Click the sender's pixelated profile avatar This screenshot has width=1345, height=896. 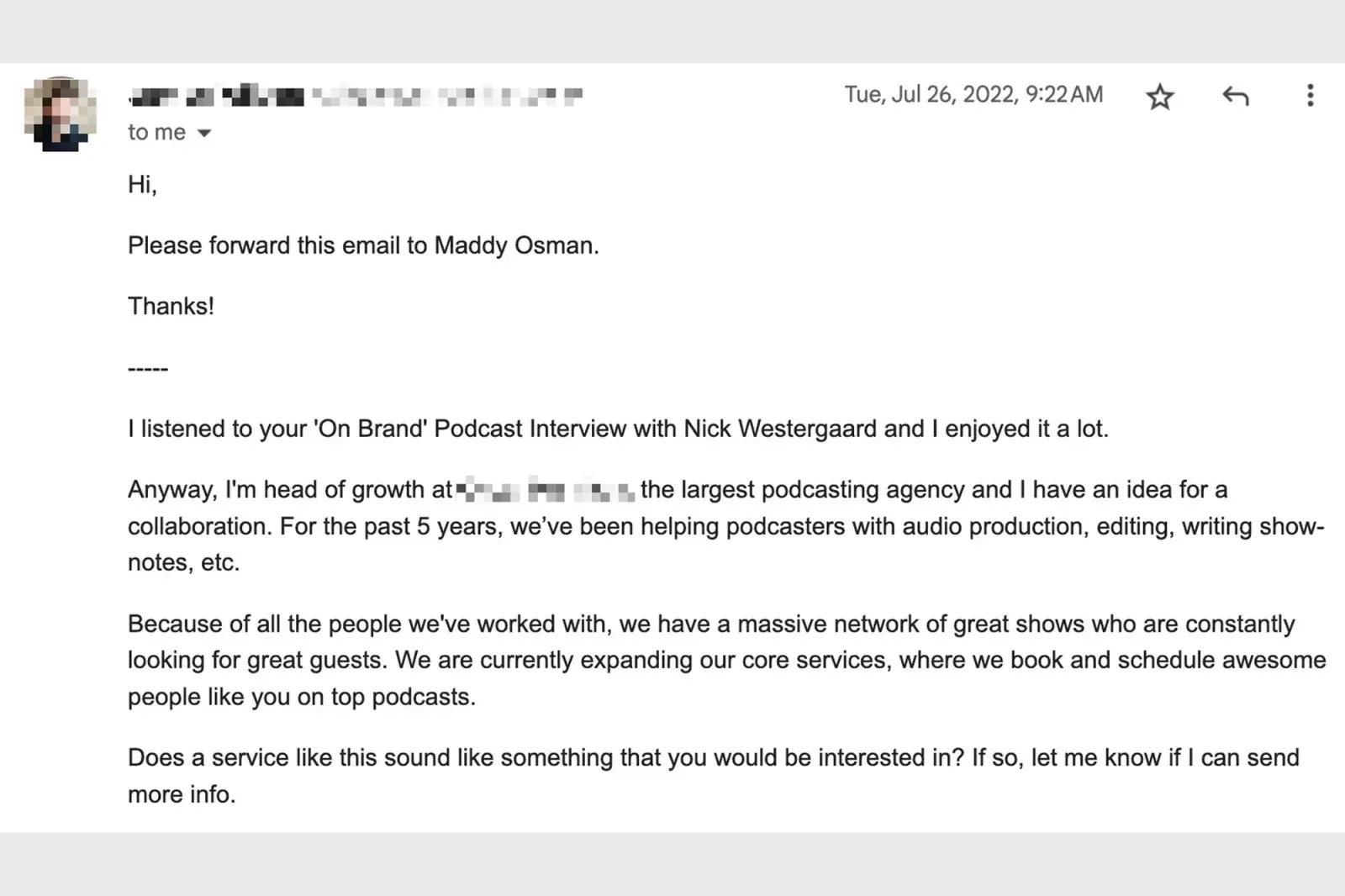[61, 113]
